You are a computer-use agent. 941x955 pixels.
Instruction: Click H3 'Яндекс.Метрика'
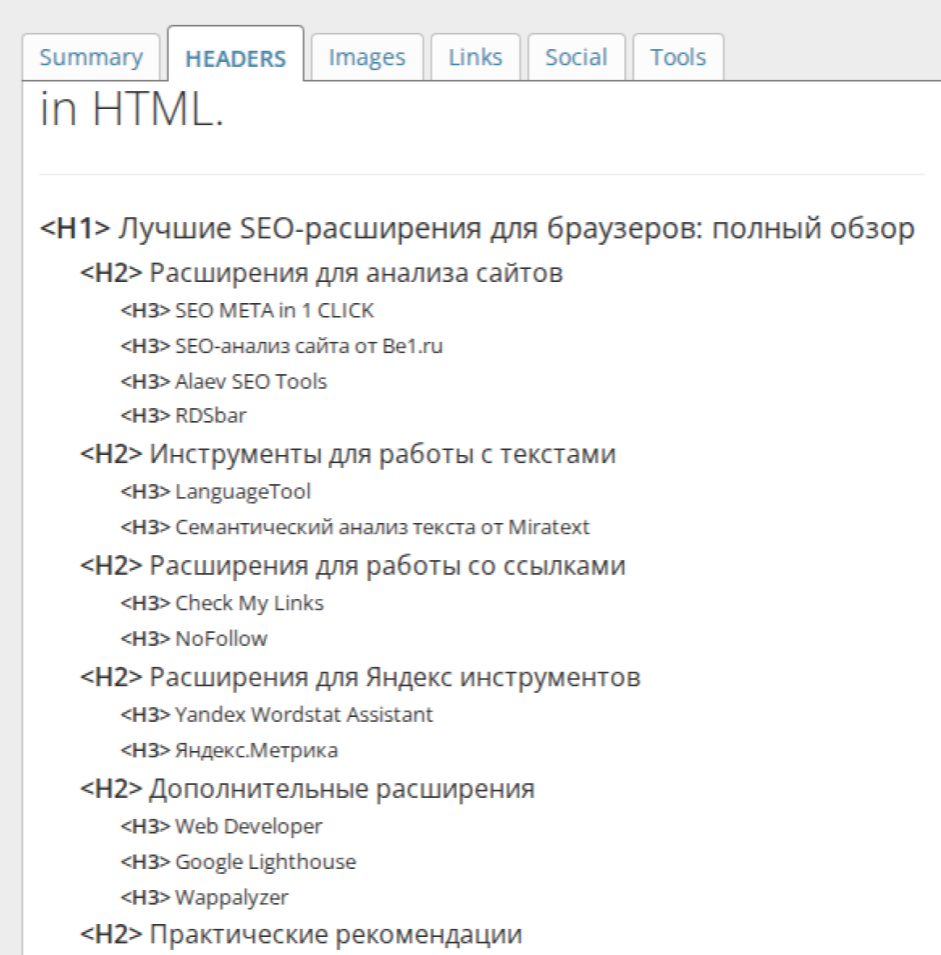coord(229,750)
